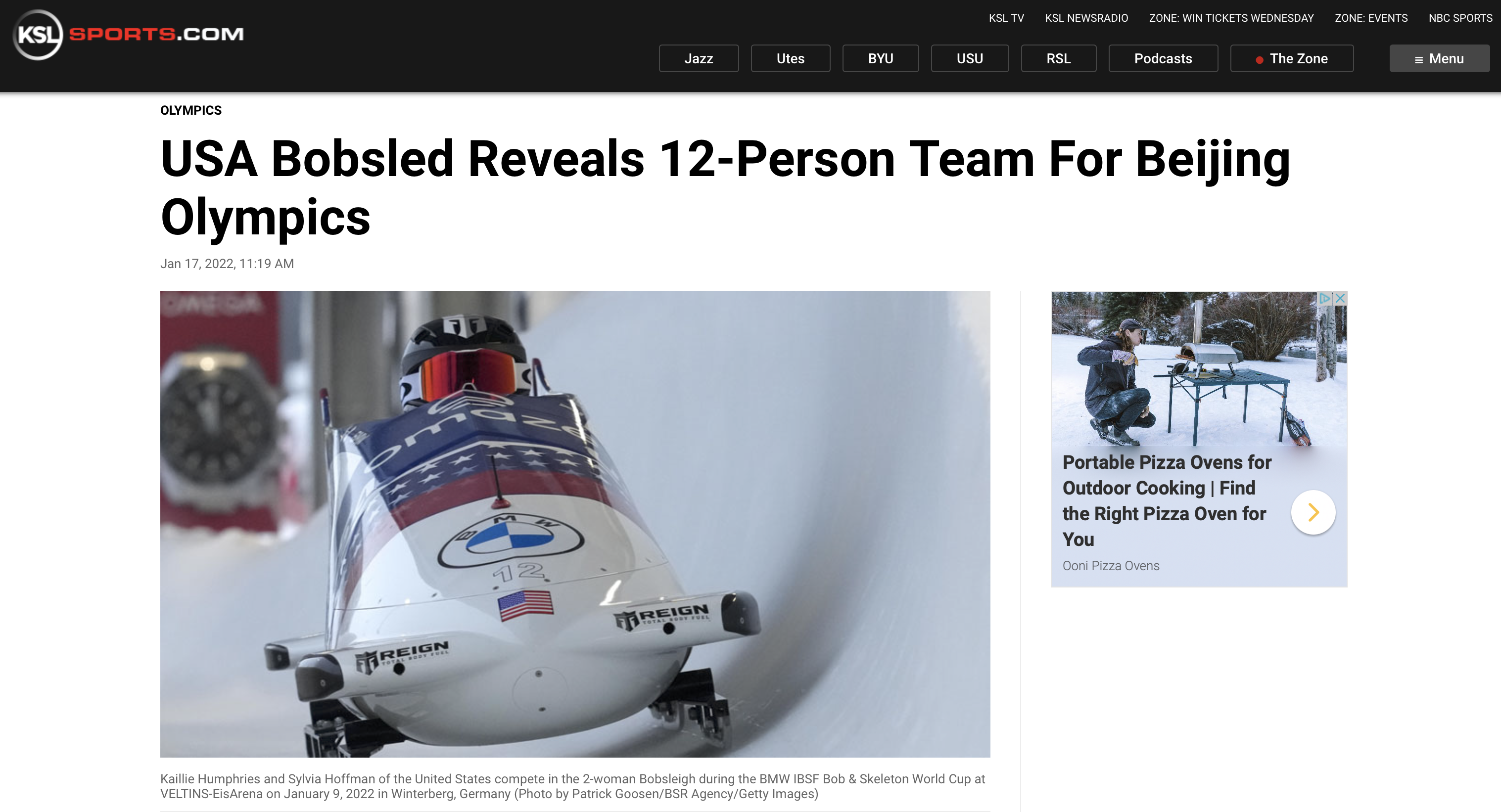Select the BYU nav button
The image size is (1501, 812).
tap(881, 59)
